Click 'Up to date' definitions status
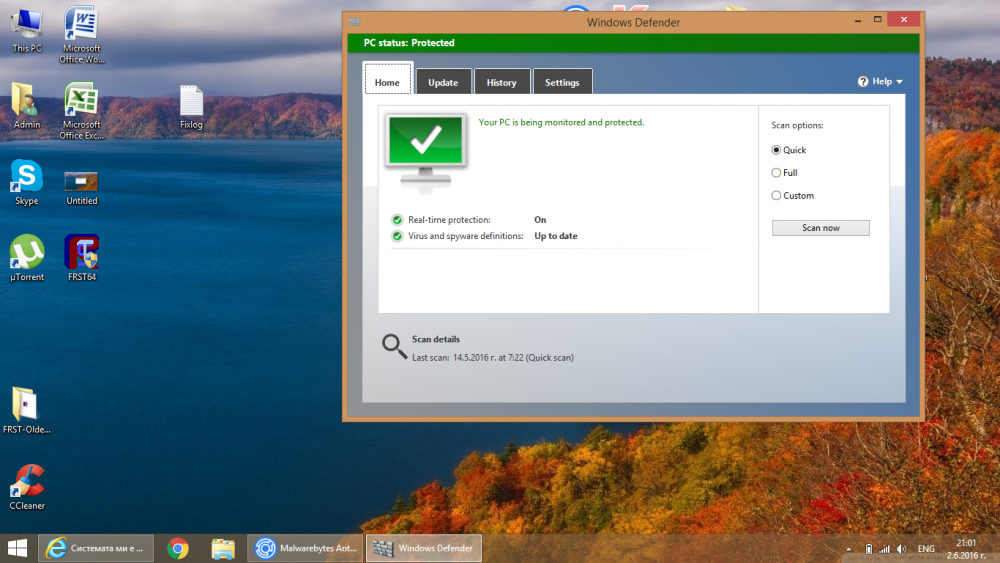The height and width of the screenshot is (563, 1000). coord(555,236)
